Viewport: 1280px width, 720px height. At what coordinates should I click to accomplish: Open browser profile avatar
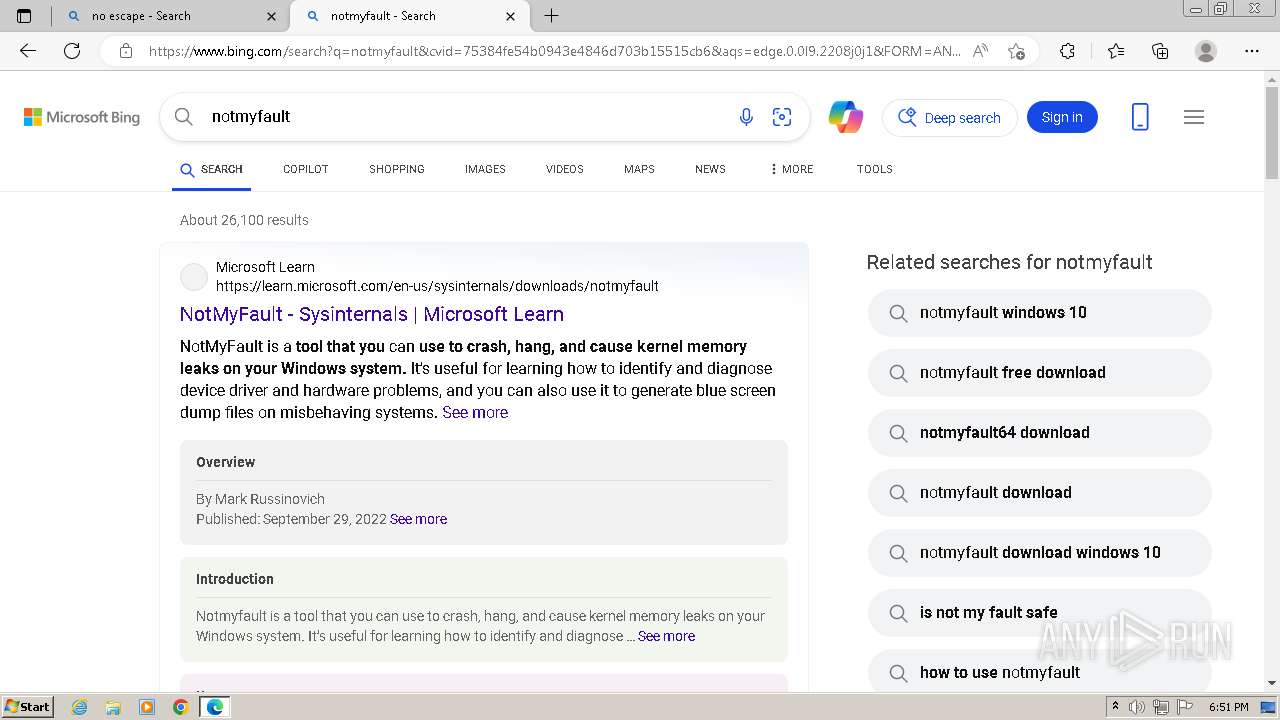[1206, 51]
